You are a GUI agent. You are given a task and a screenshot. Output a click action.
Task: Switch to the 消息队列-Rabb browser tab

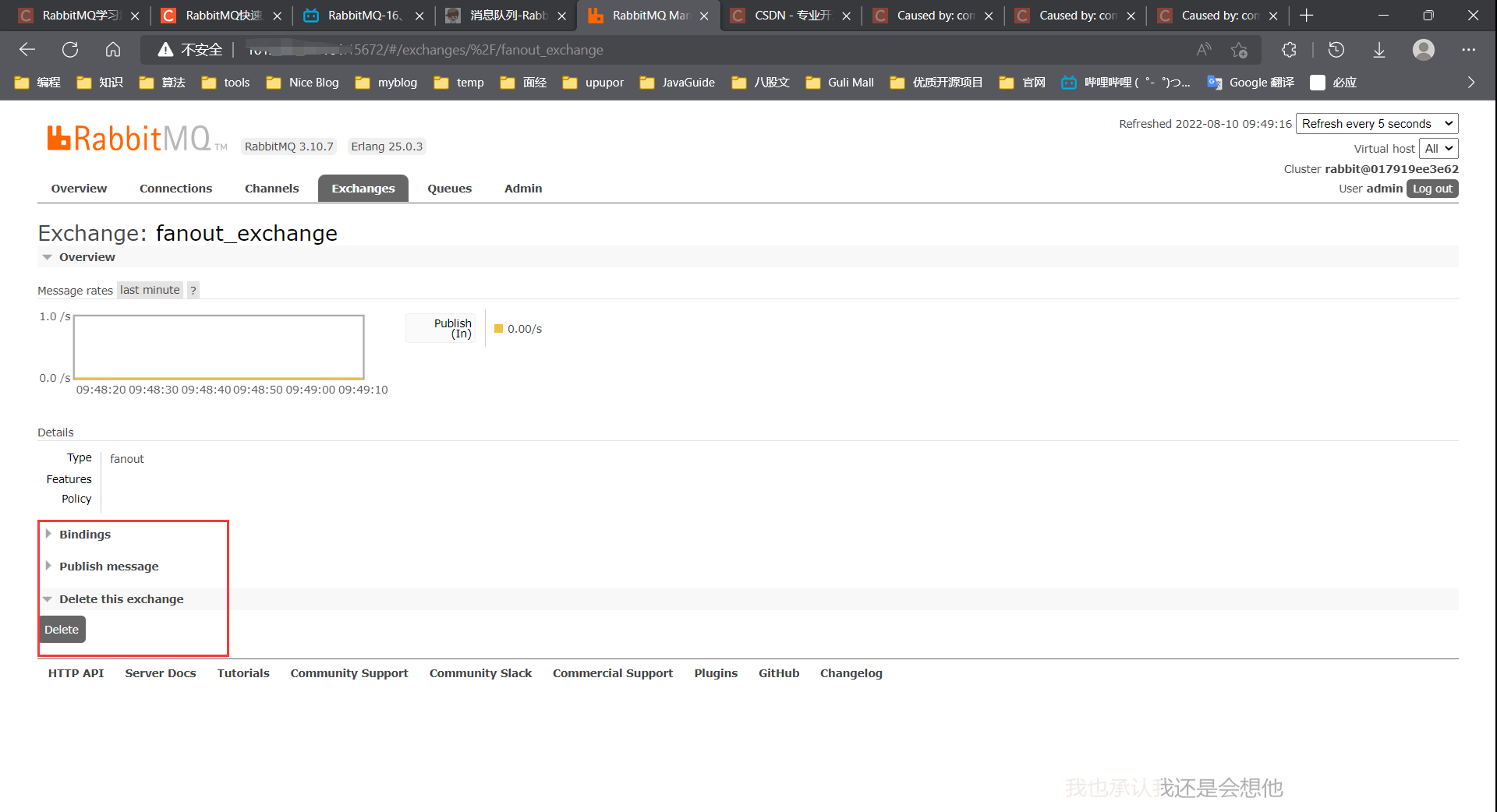(x=507, y=16)
